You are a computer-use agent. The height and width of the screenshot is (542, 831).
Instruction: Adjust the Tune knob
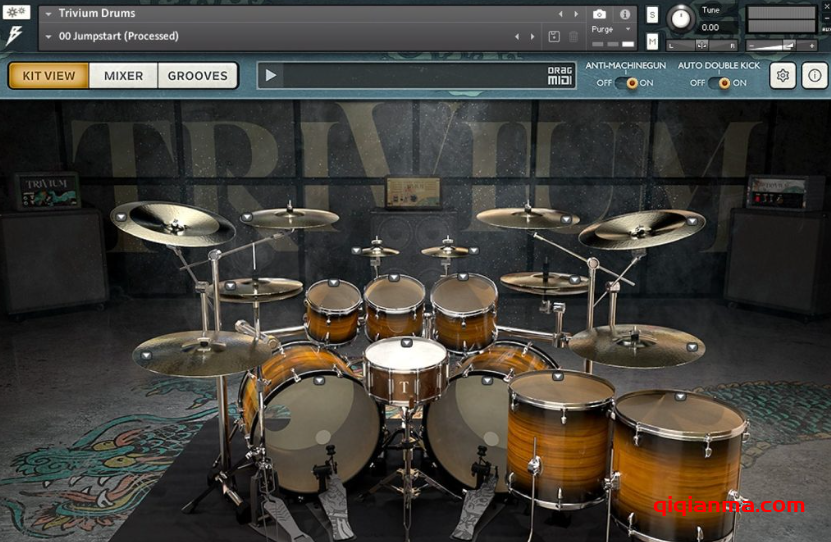pos(680,19)
